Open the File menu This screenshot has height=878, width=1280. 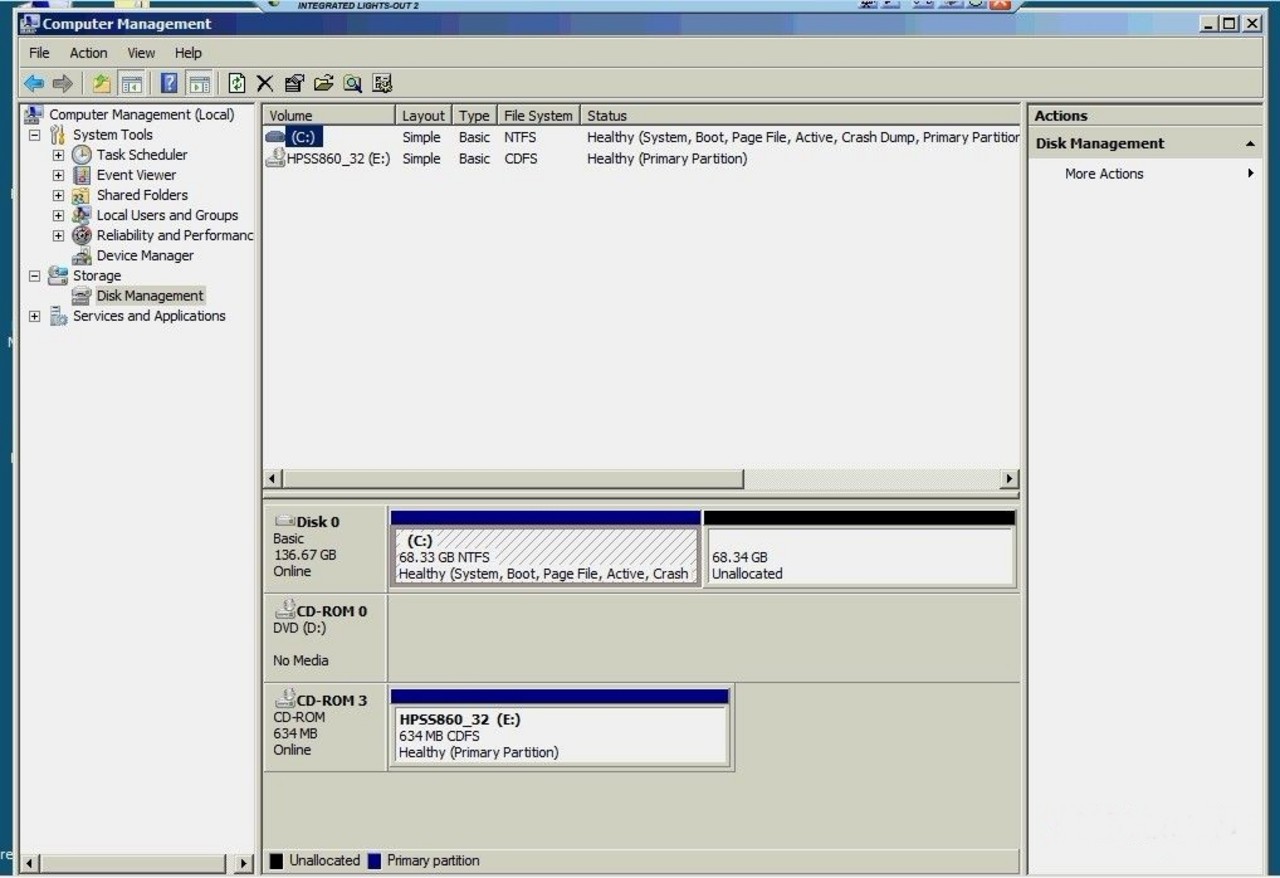(x=39, y=53)
